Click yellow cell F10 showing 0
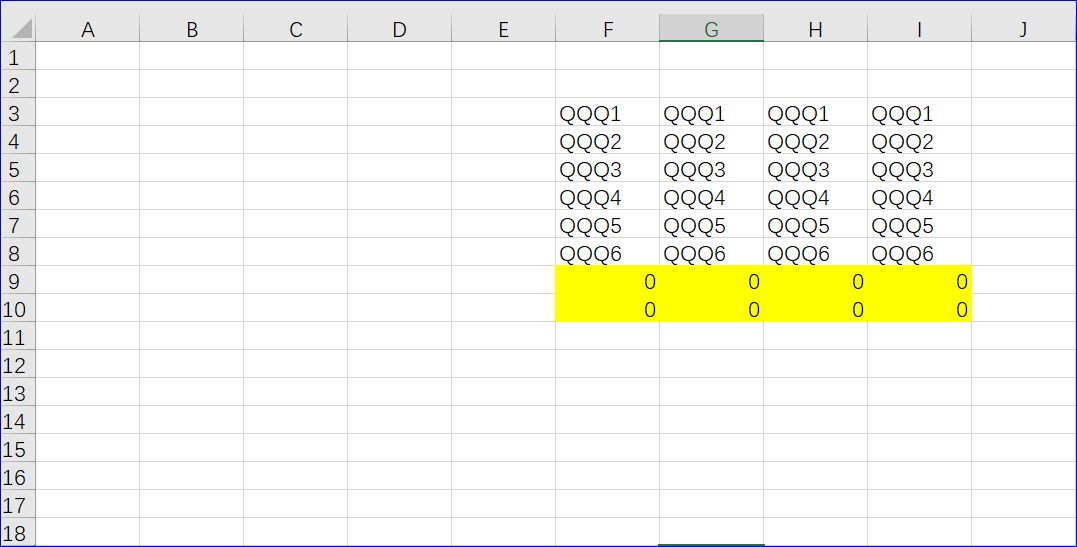1077x547 pixels. pos(607,309)
